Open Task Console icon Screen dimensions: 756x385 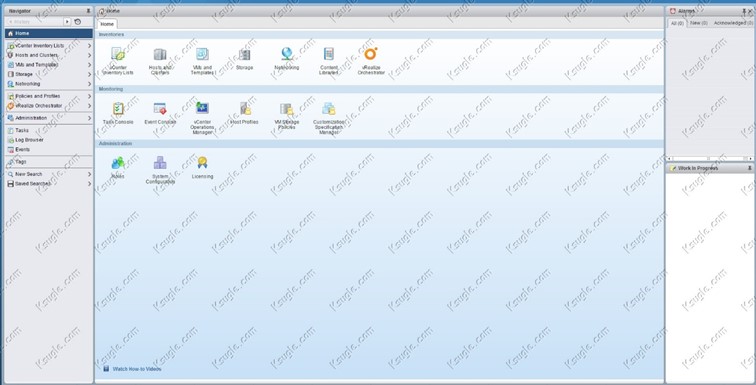[118, 108]
